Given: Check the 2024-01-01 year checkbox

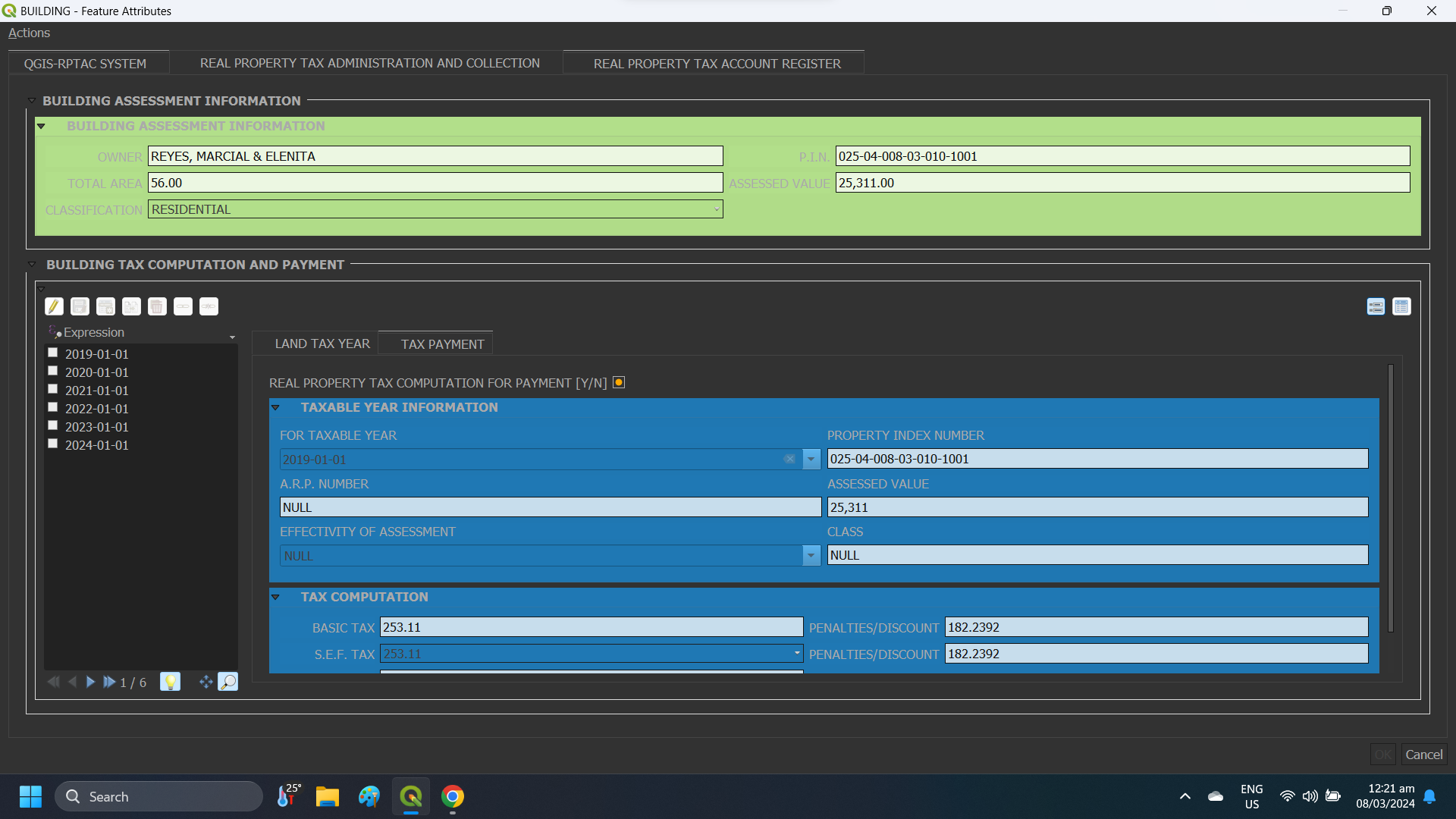Looking at the screenshot, I should pyautogui.click(x=52, y=443).
